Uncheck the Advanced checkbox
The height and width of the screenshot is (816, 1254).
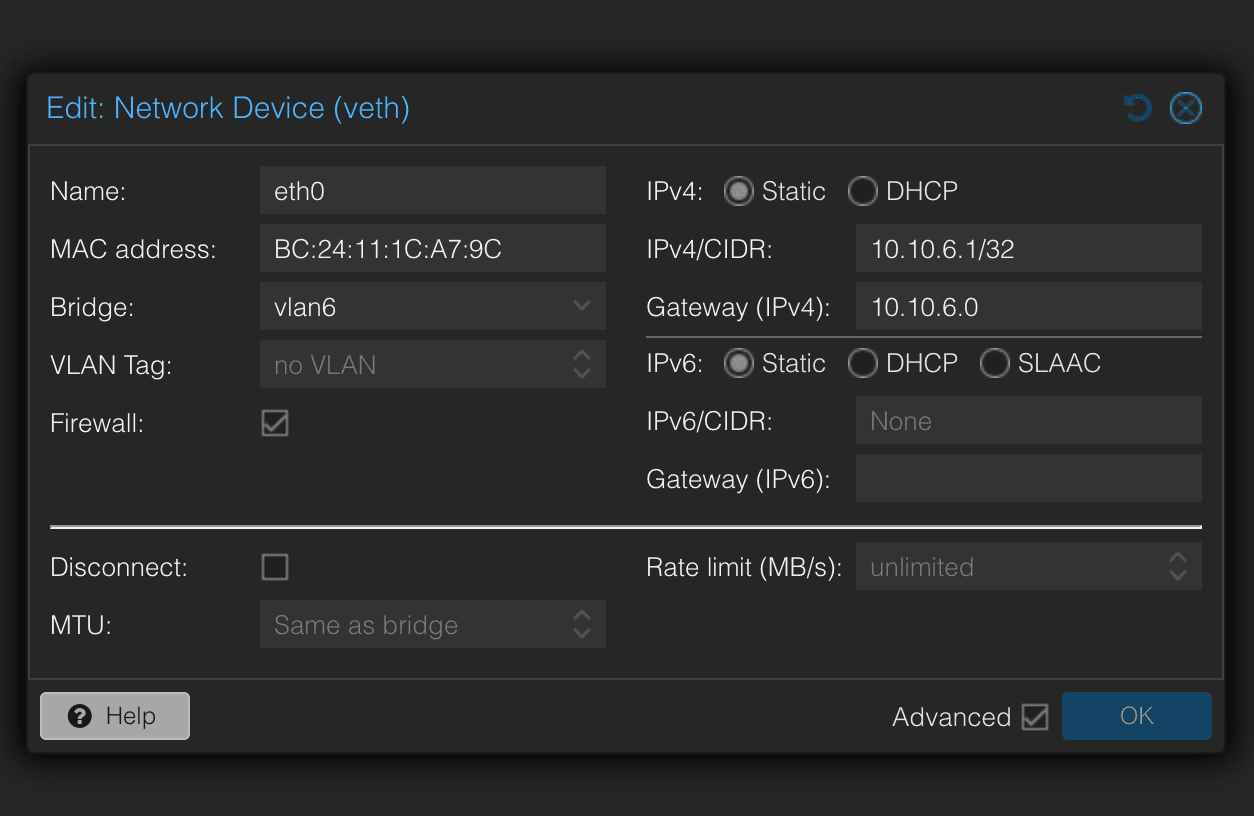[x=1035, y=716]
